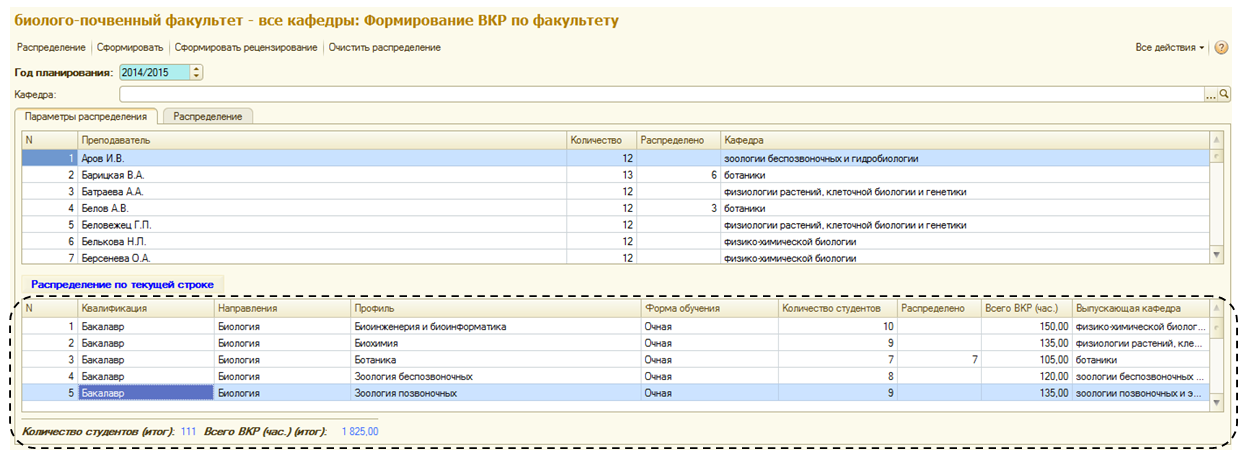Image resolution: width=1245 pixels, height=454 pixels.
Task: Select teacher row Белькова Н.Л.
Action: (x=615, y=241)
